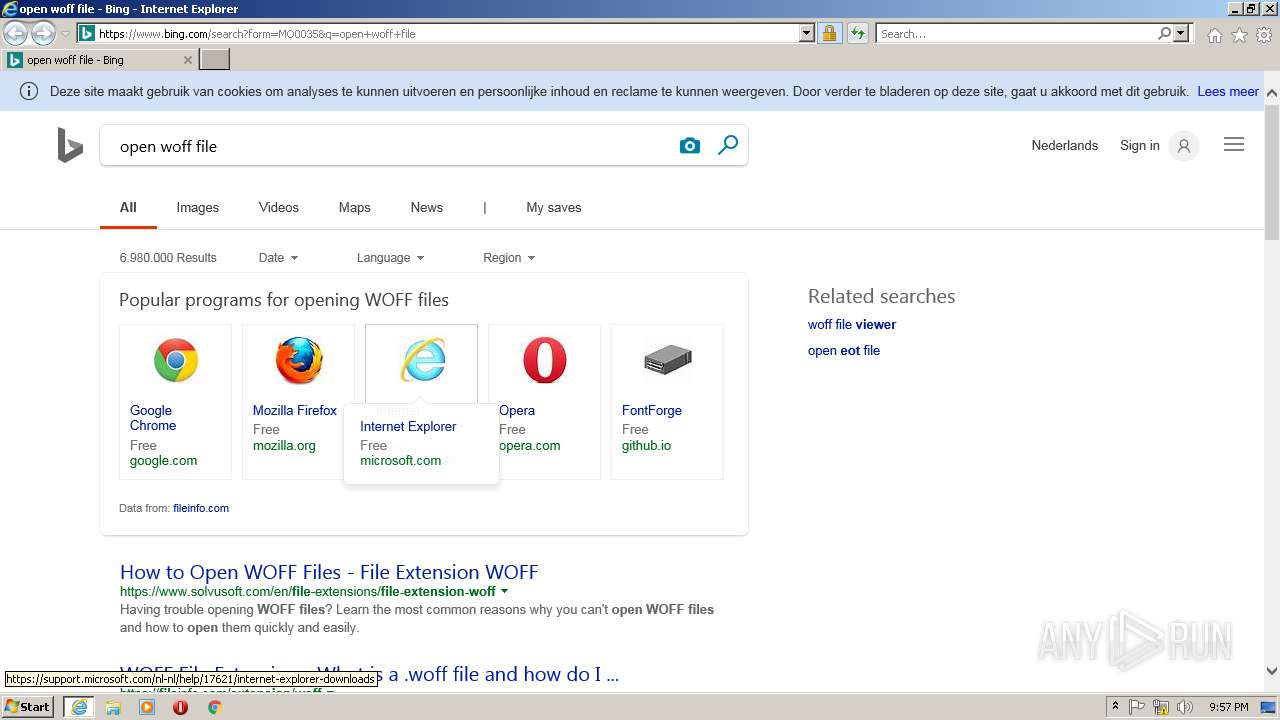Switch to the Maps tab

pos(355,208)
